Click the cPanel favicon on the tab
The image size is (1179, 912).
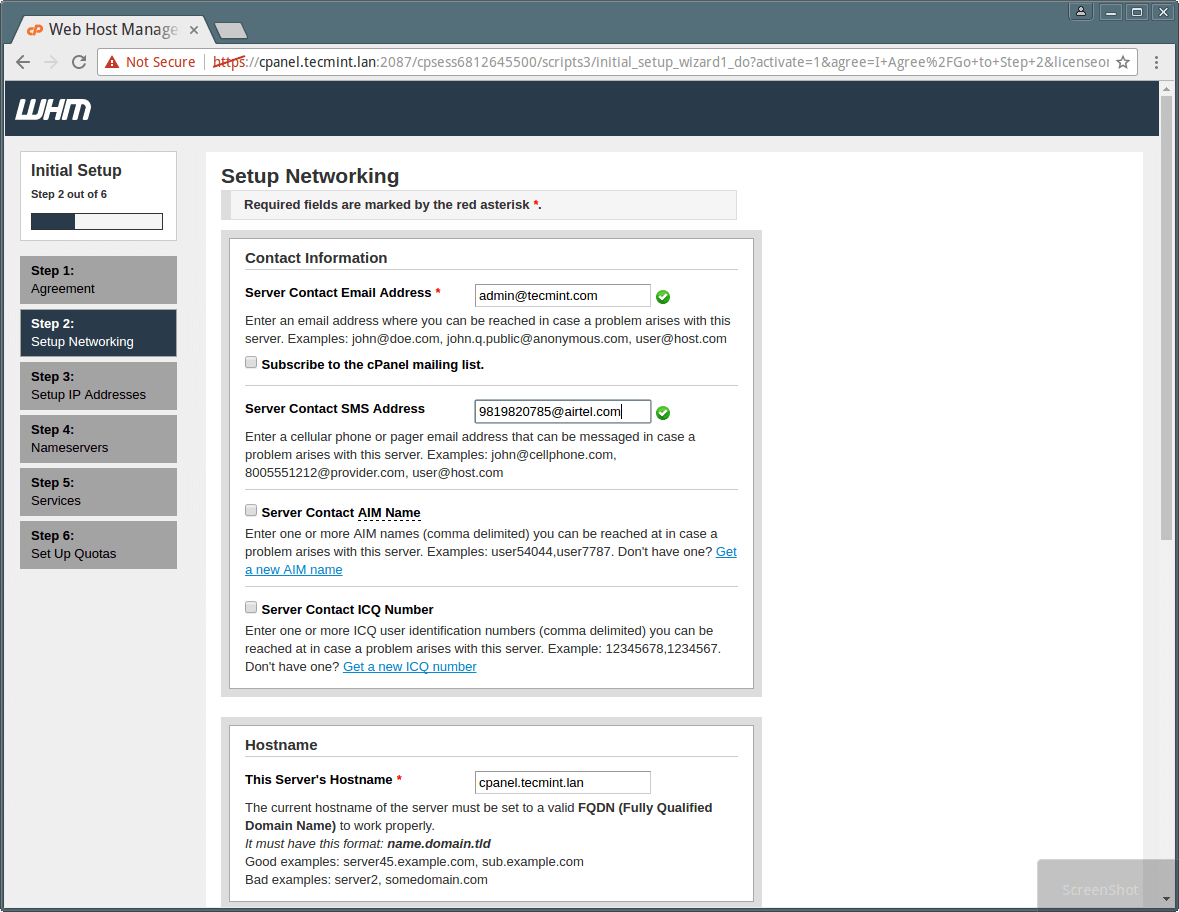click(x=35, y=30)
